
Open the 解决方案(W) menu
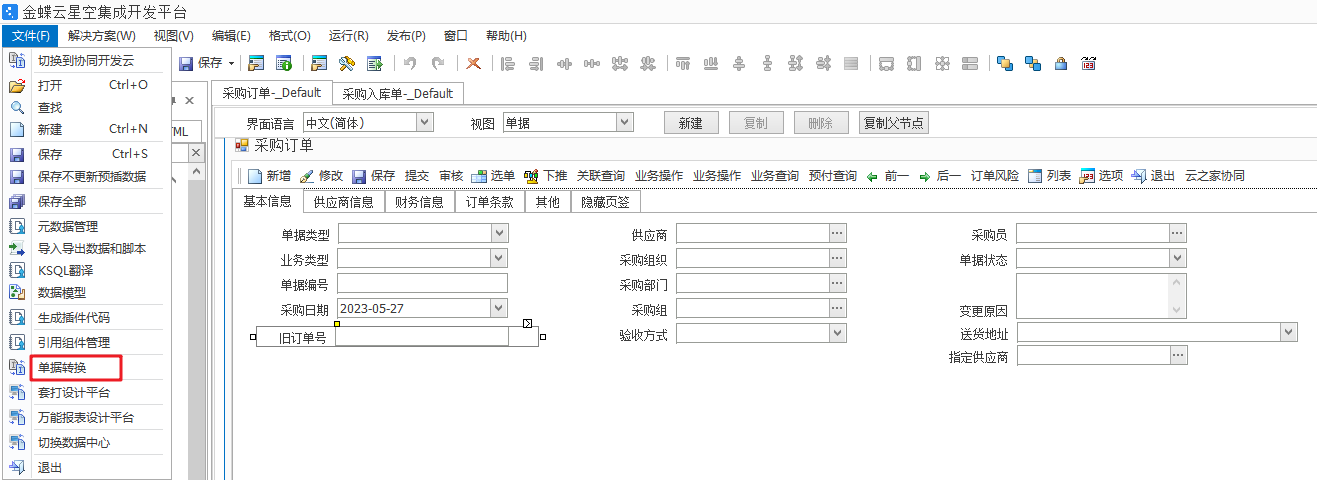point(102,35)
